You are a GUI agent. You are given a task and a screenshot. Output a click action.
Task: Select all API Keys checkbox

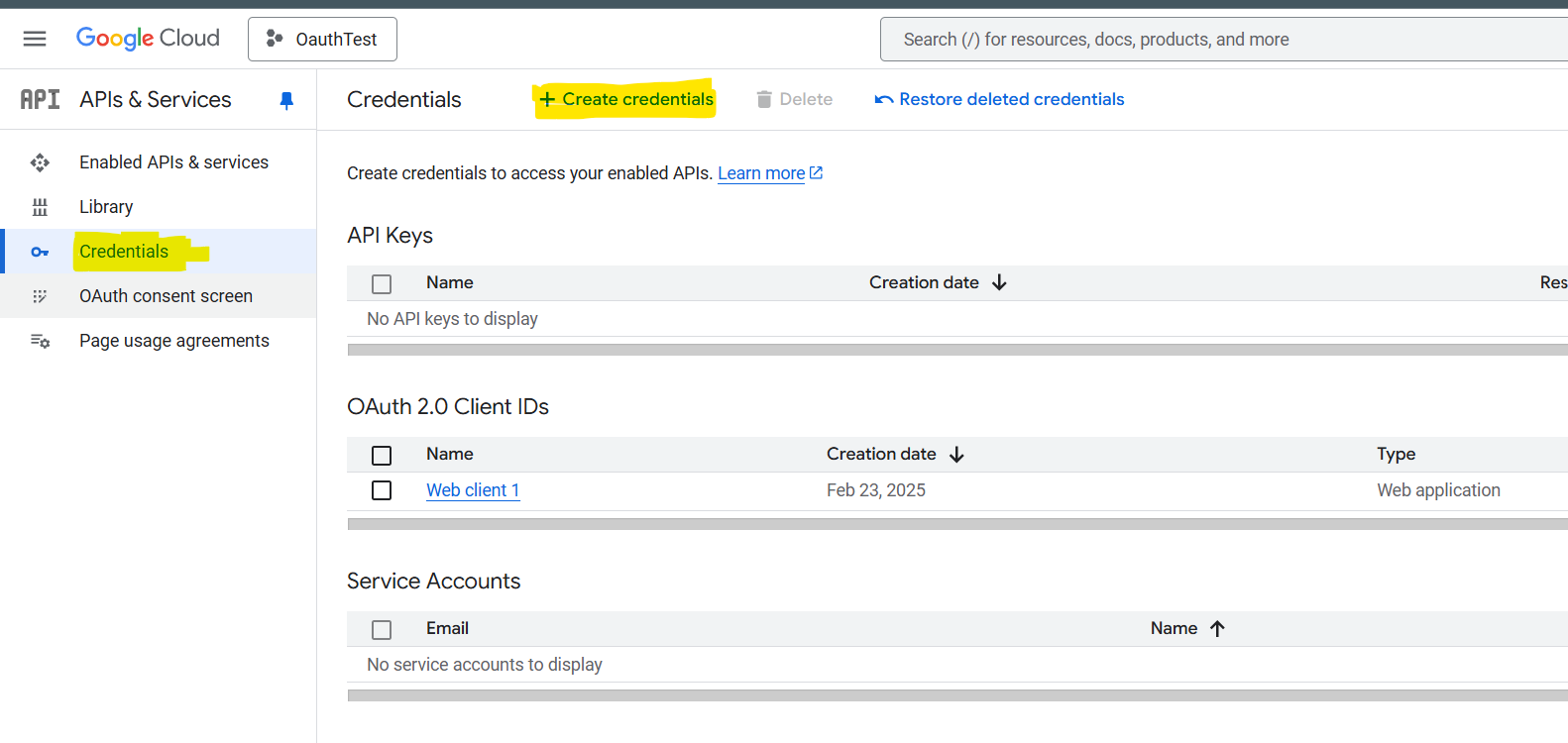[x=382, y=284]
